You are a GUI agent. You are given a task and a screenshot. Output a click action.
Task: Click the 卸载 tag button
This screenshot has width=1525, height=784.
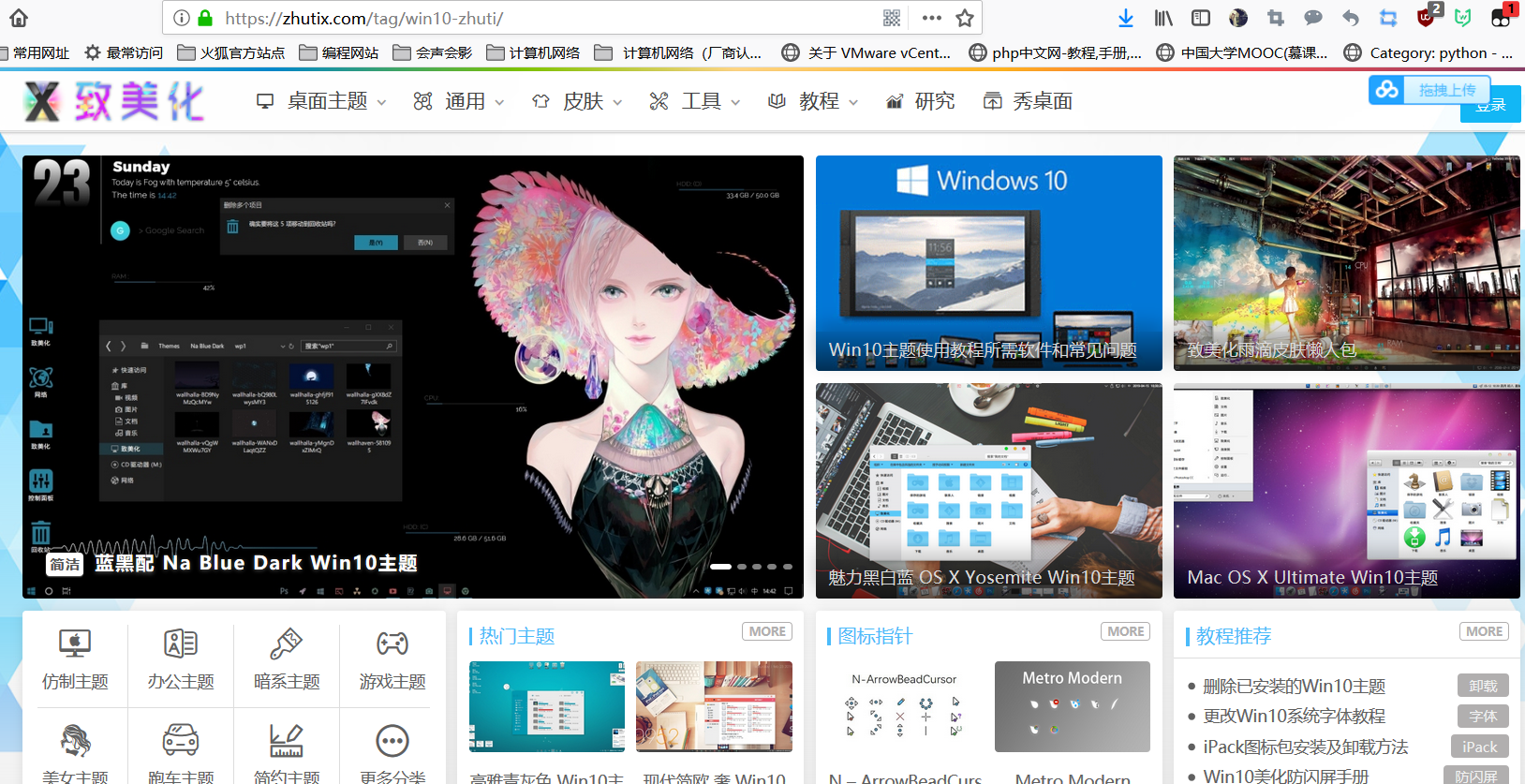pyautogui.click(x=1483, y=687)
